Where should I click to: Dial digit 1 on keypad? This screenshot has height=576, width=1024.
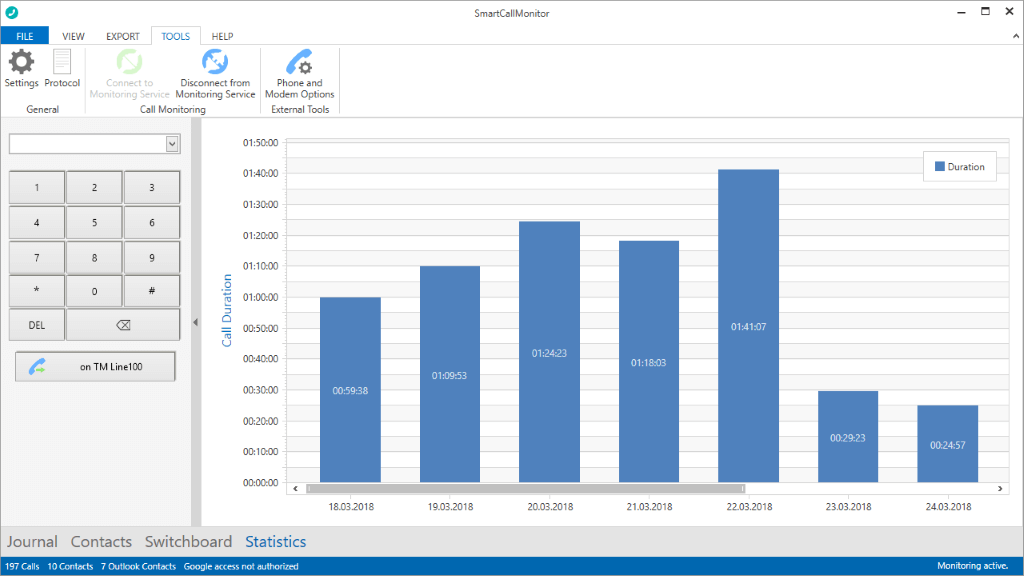(x=37, y=187)
